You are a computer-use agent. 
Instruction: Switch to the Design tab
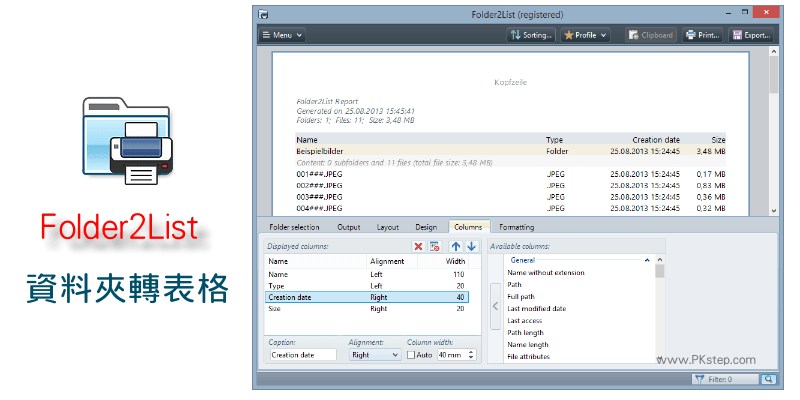426,227
